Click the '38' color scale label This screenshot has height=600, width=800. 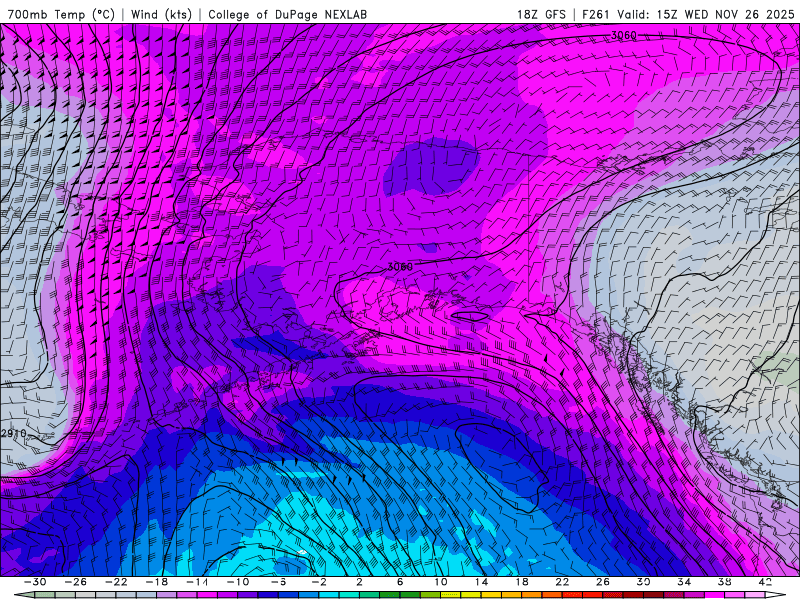pos(724,582)
